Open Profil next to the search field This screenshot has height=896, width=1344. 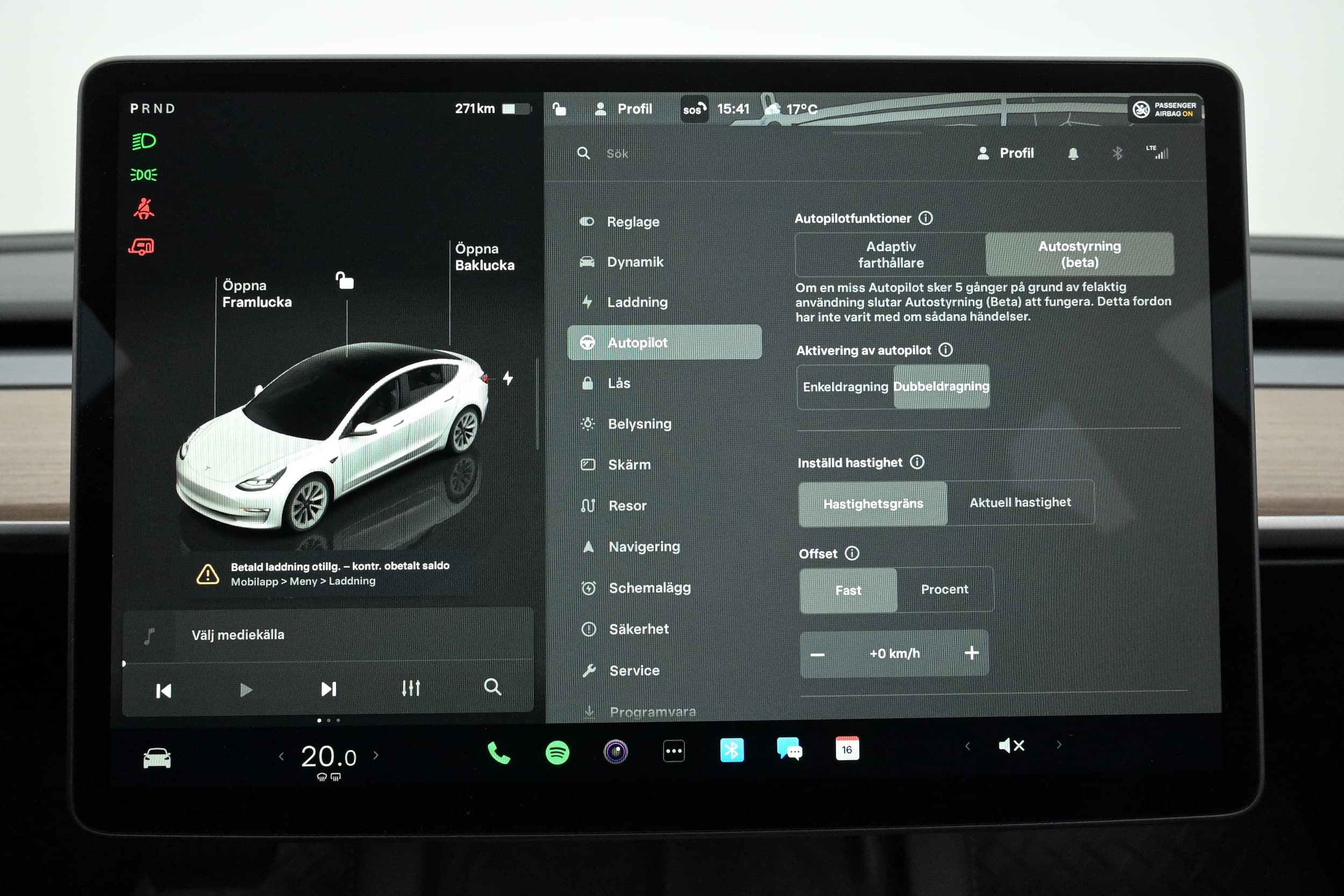(1005, 153)
